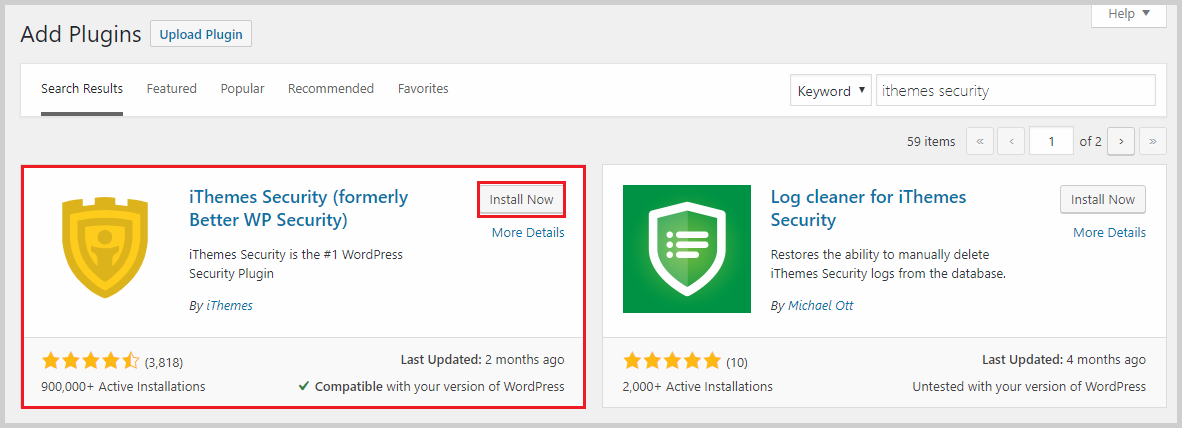Install iThemes Security with Install Now
Viewport: 1182px width, 428px height.
(x=522, y=200)
